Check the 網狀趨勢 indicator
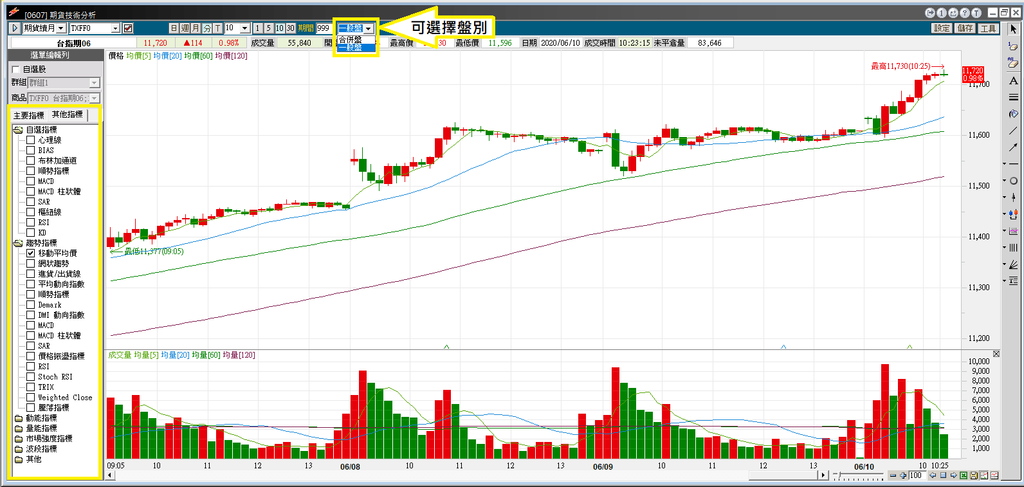Screen dimensions: 1024x487 pyautogui.click(x=31, y=264)
